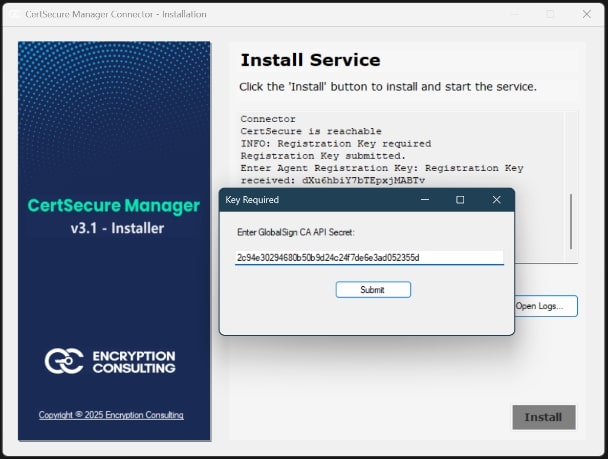Click the log output scrollbar thumb
Screen dimensions: 608x459
point(571,221)
